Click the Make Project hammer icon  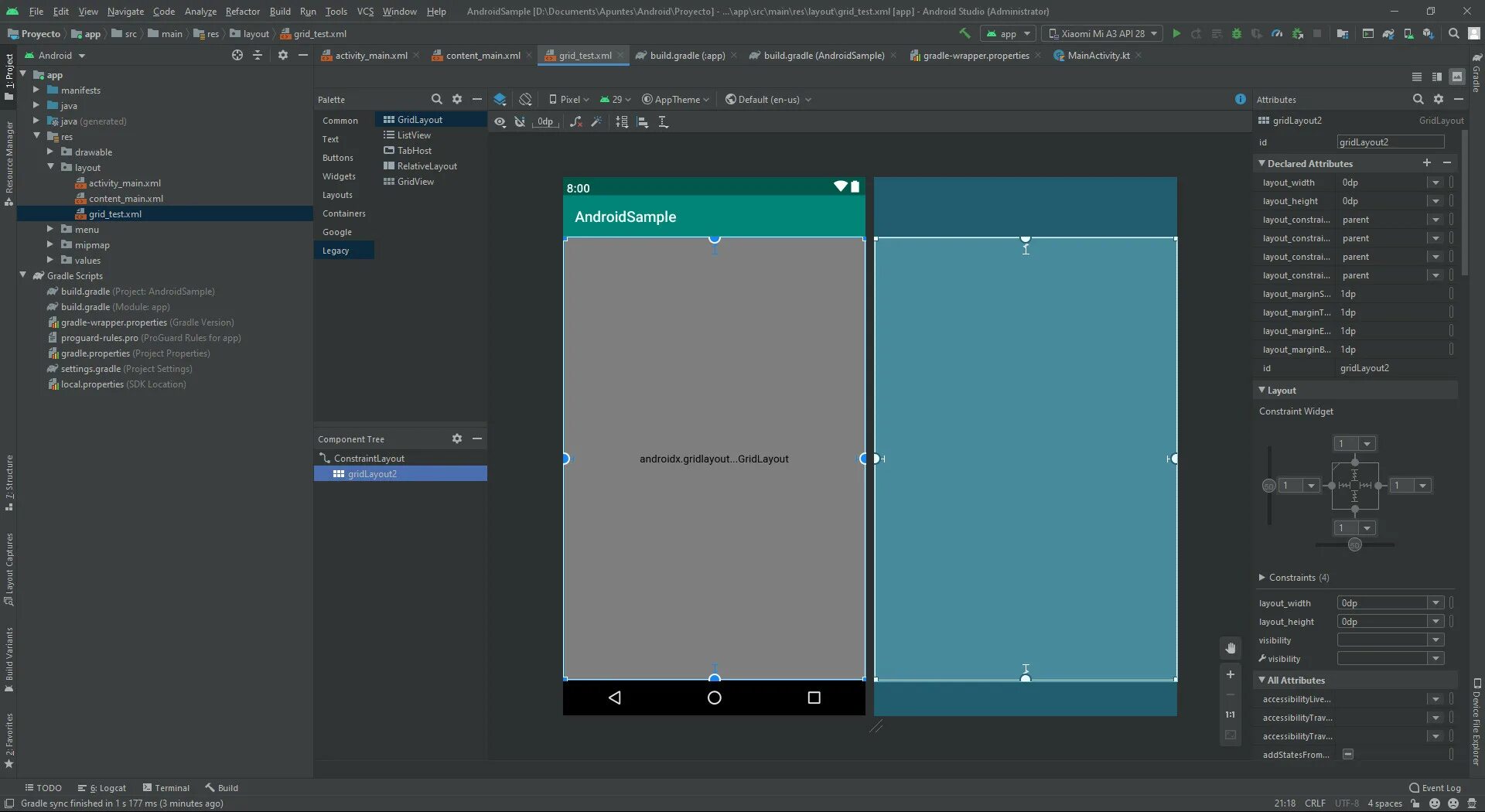964,34
